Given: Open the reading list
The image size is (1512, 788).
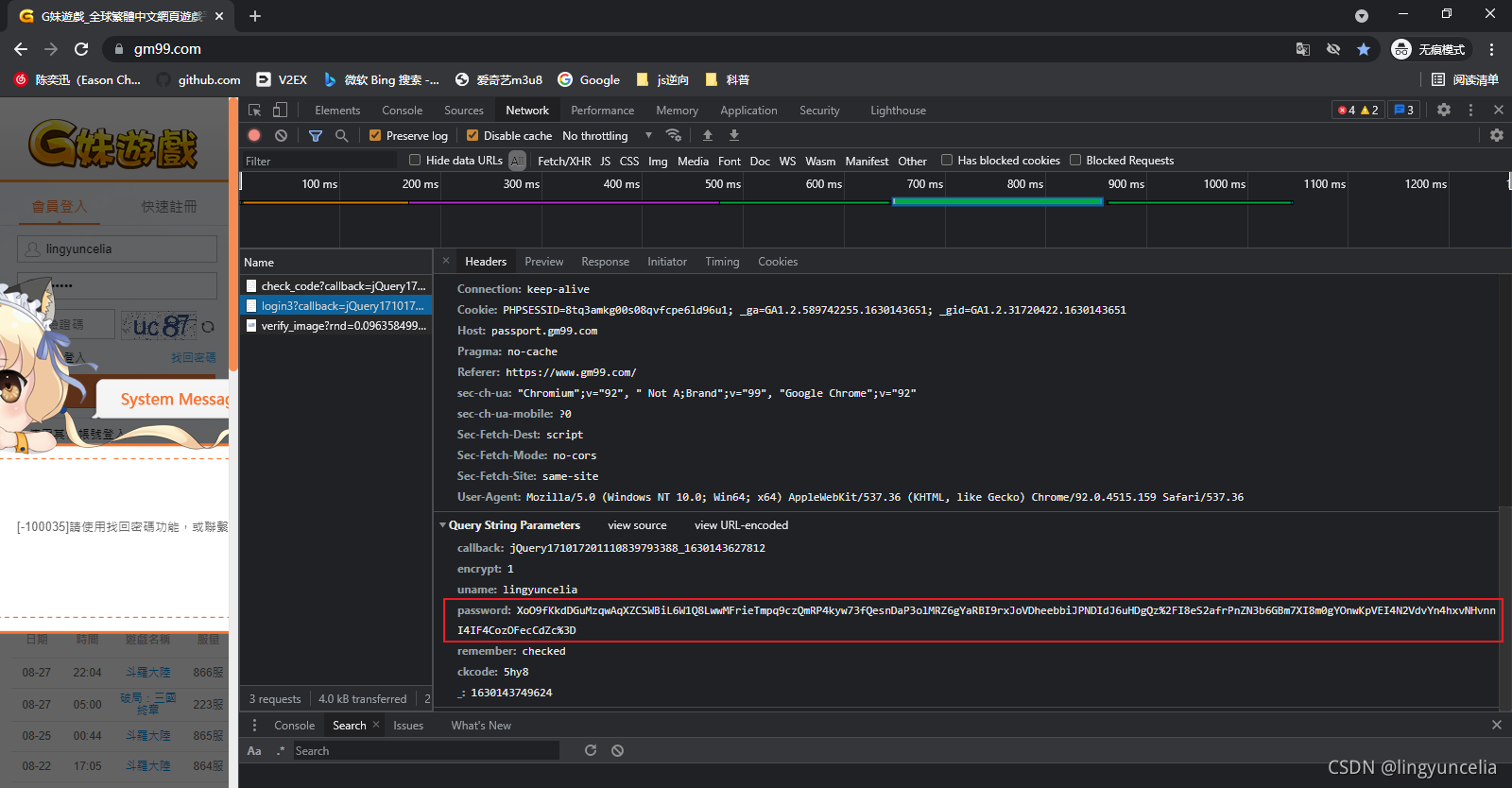Looking at the screenshot, I should (x=1465, y=80).
